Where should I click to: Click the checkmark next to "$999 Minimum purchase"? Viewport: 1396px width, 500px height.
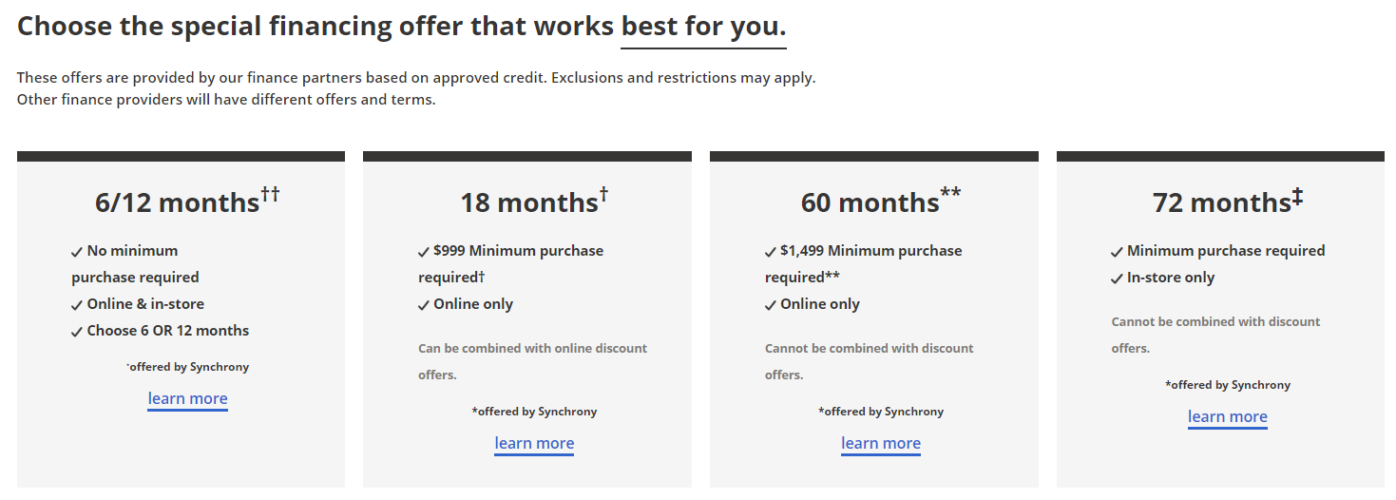click(x=424, y=252)
